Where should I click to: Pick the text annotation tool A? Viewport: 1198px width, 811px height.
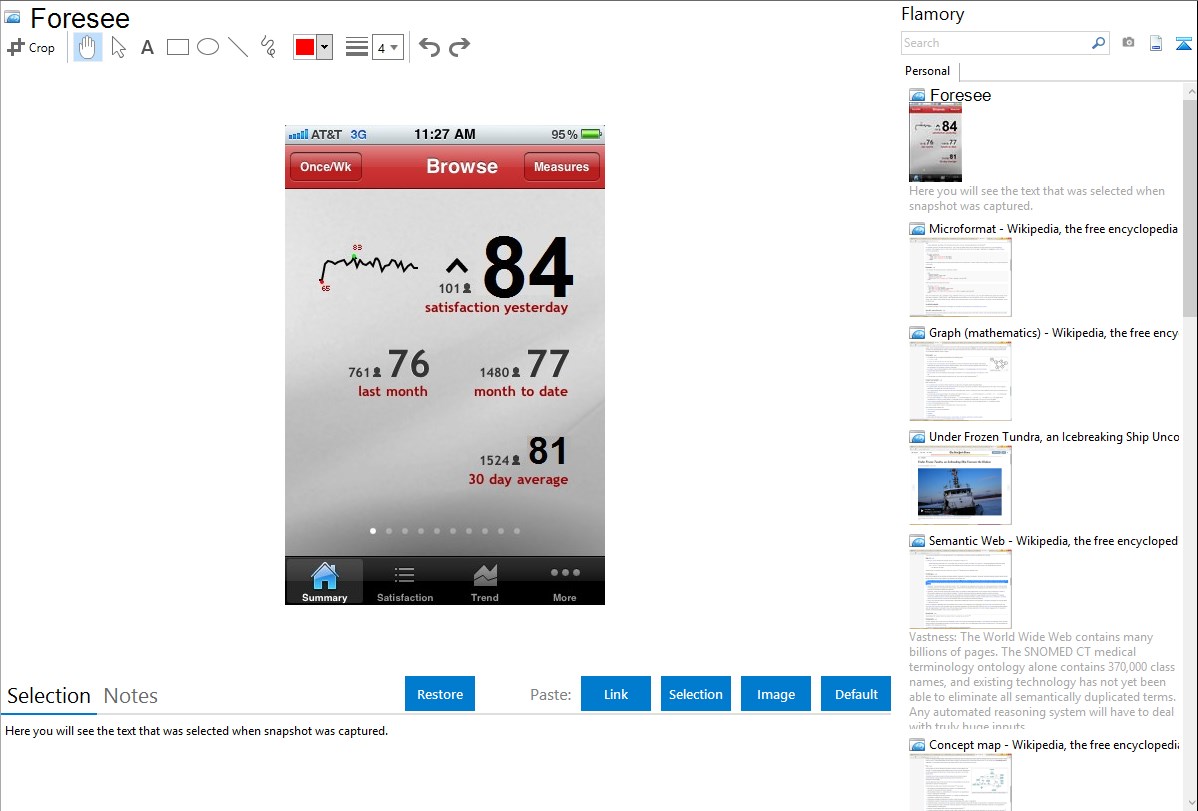coord(147,47)
